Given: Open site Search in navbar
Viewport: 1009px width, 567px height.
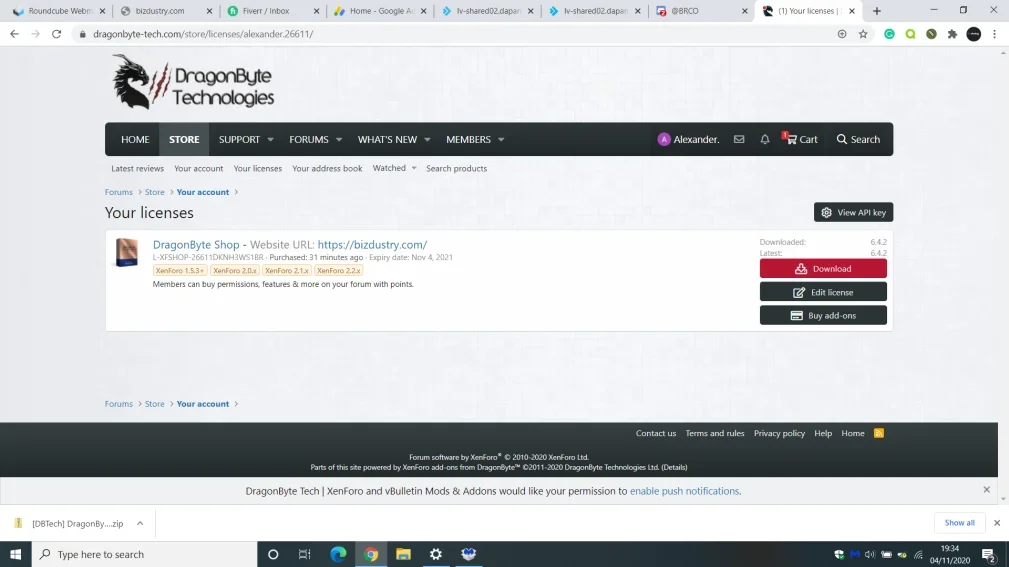Looking at the screenshot, I should click(858, 139).
